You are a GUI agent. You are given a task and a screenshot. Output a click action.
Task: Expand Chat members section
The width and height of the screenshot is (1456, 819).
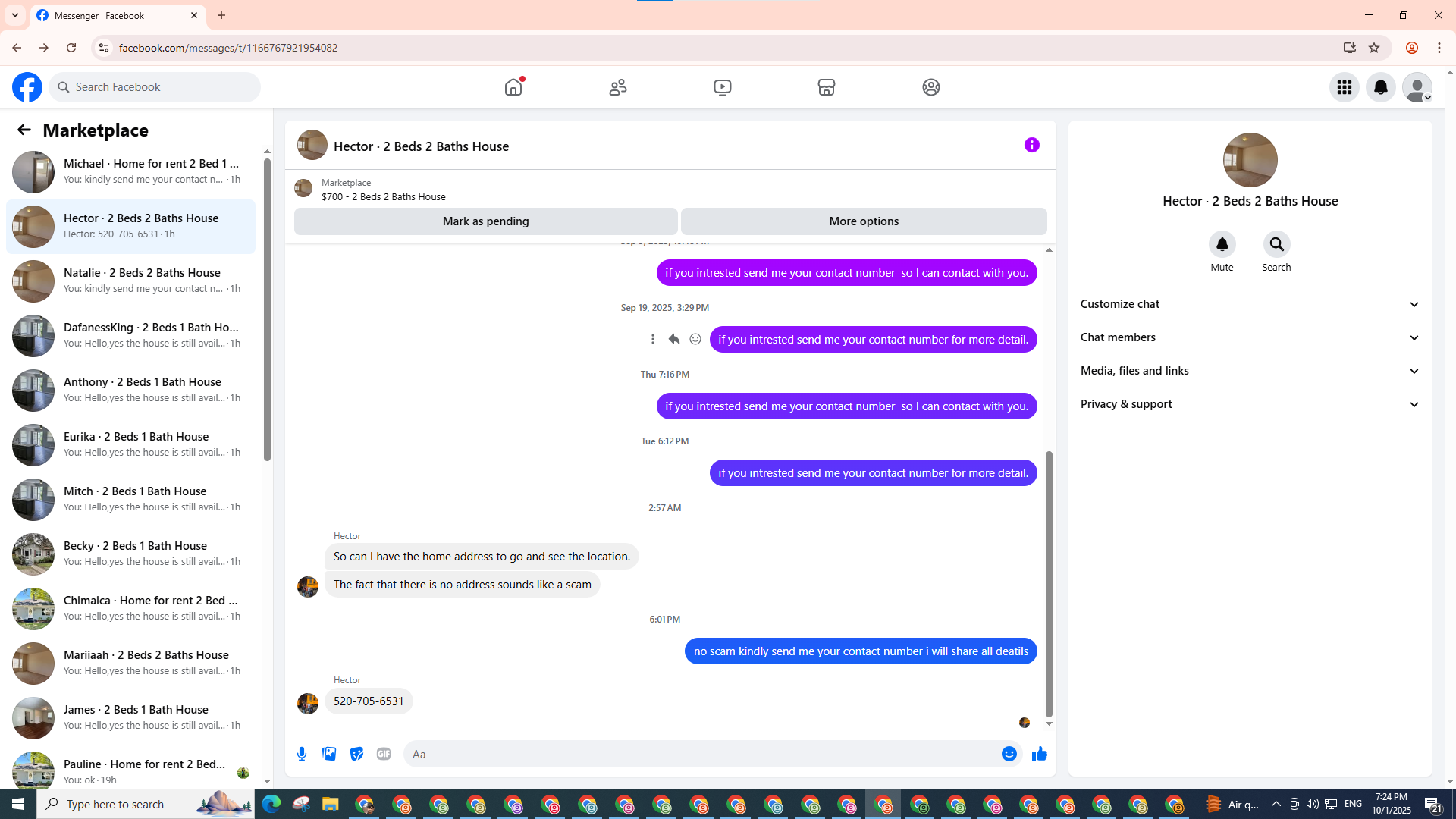pyautogui.click(x=1250, y=337)
